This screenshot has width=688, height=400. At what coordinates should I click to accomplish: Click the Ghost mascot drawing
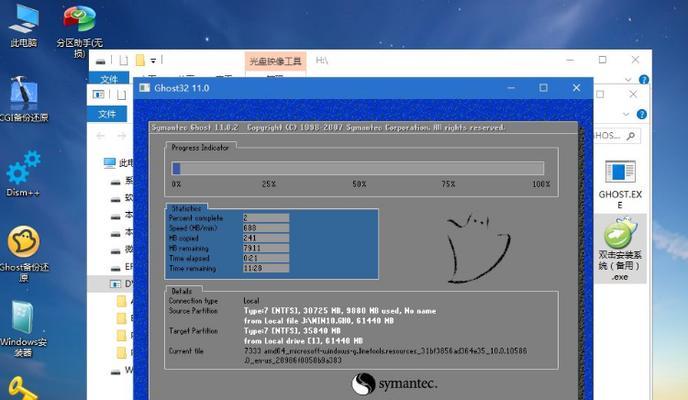[x=478, y=248]
